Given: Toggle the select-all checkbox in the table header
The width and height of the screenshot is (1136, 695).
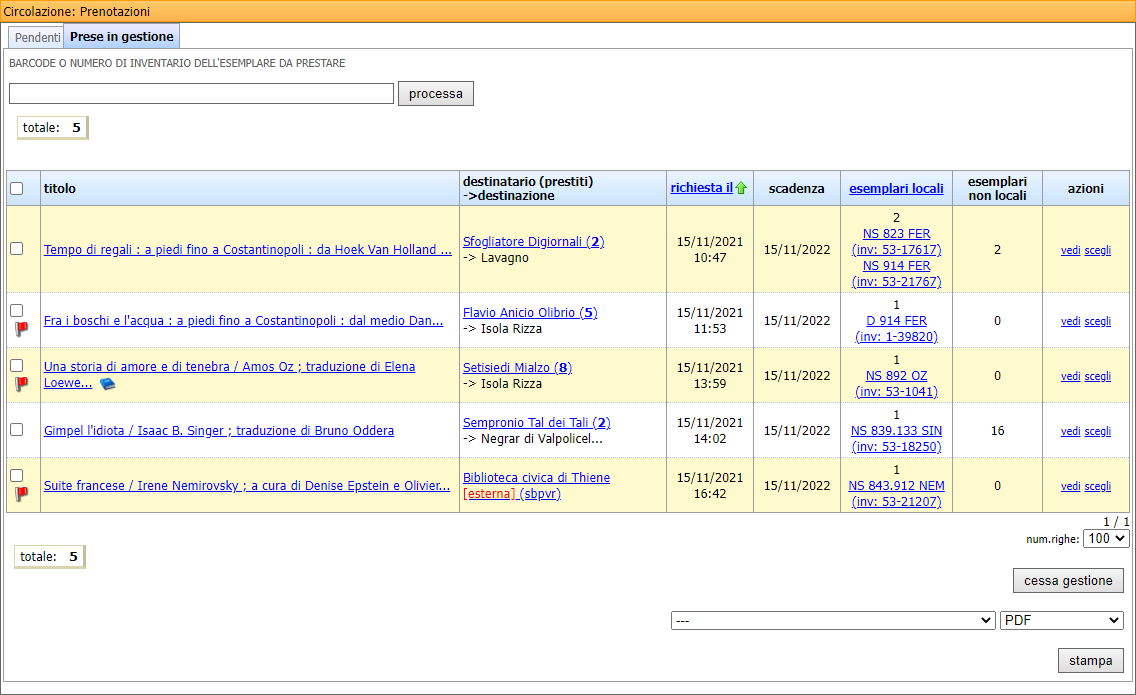Looking at the screenshot, I should tap(16, 188).
